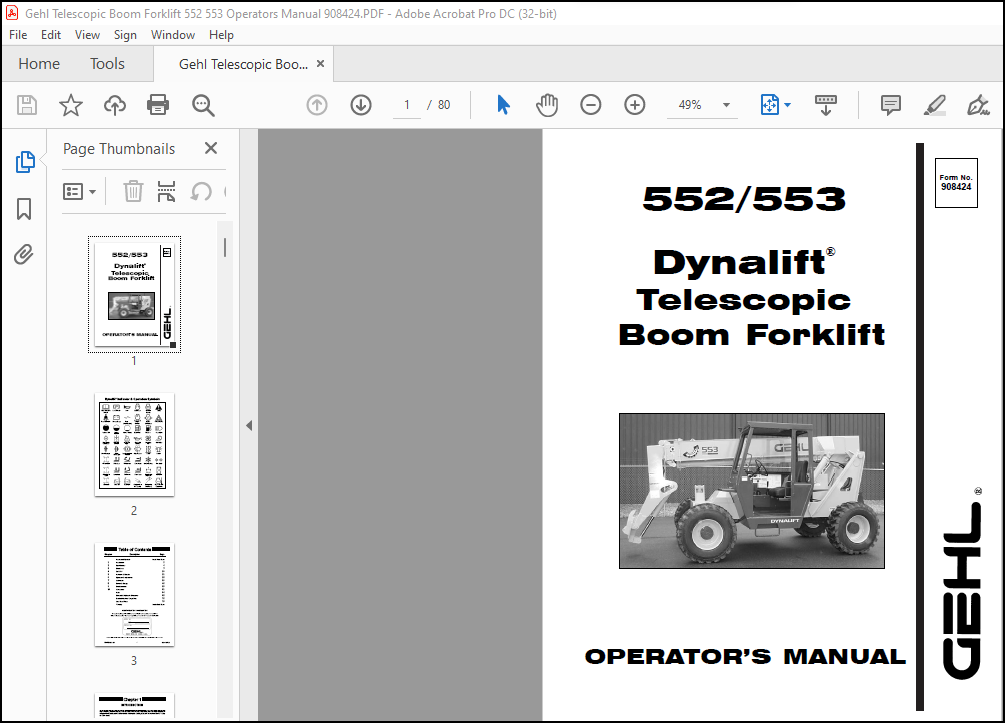The height and width of the screenshot is (723, 1005).
Task: Open the View menu
Action: tap(87, 35)
